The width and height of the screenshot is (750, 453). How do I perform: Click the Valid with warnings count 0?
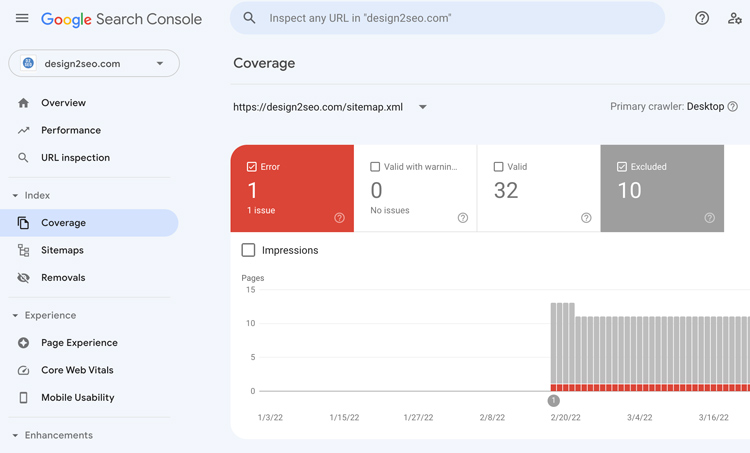click(x=376, y=190)
